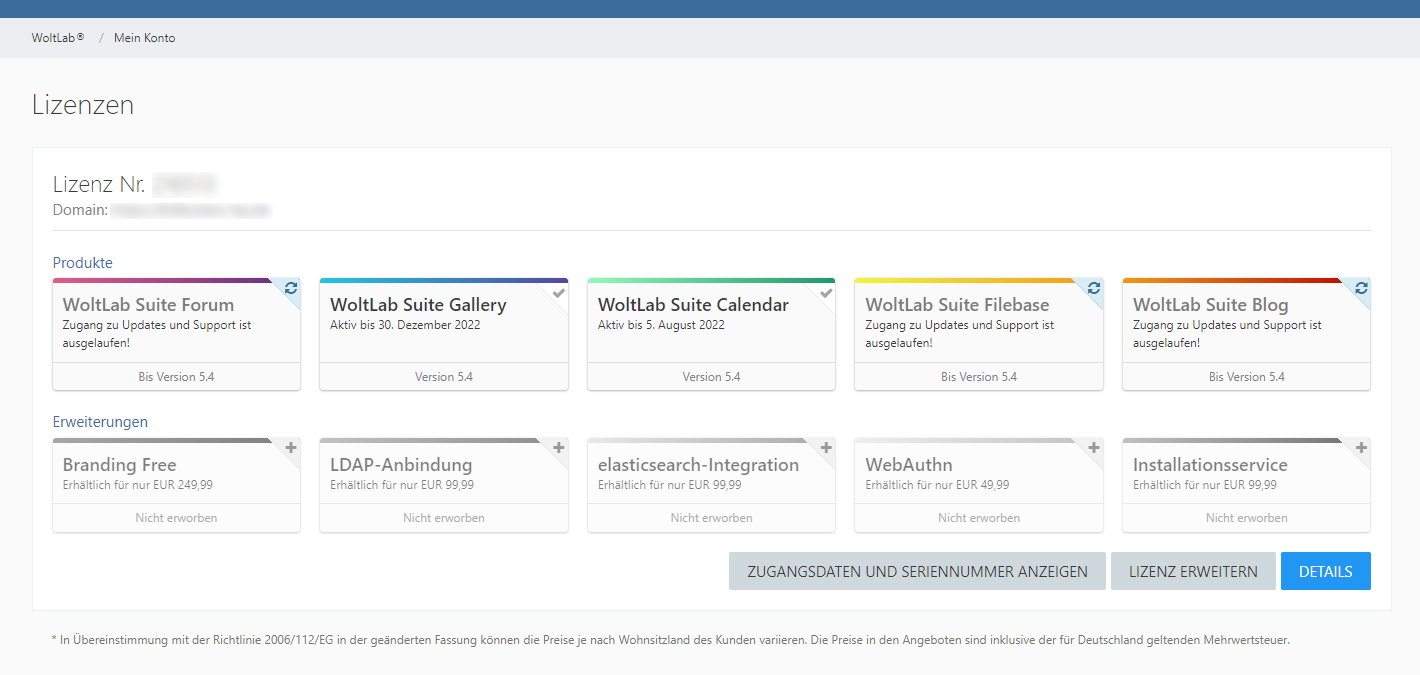
Task: Click the renew icon on WoltLab Suite Forum
Action: tap(290, 288)
